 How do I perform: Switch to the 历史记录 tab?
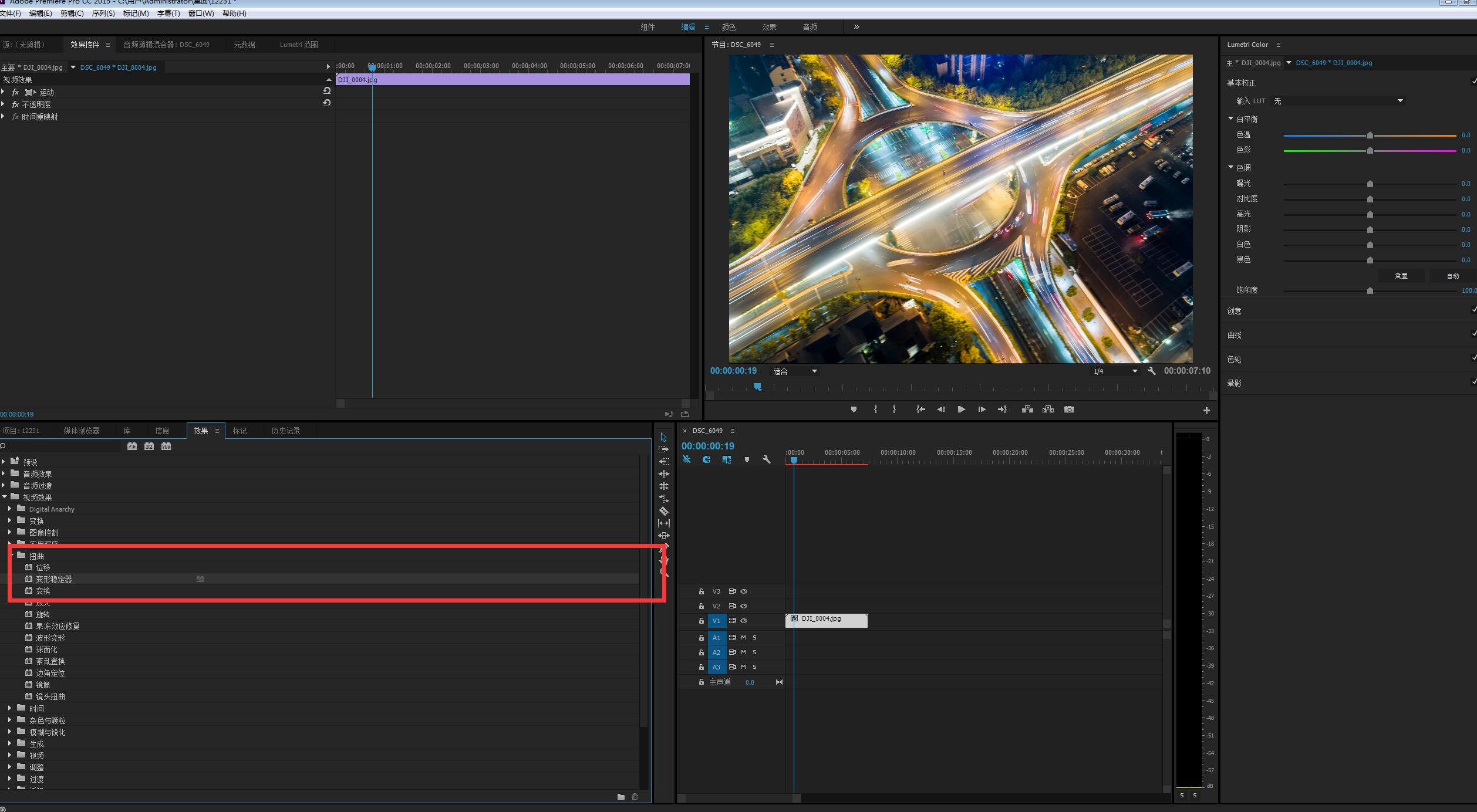coord(285,431)
